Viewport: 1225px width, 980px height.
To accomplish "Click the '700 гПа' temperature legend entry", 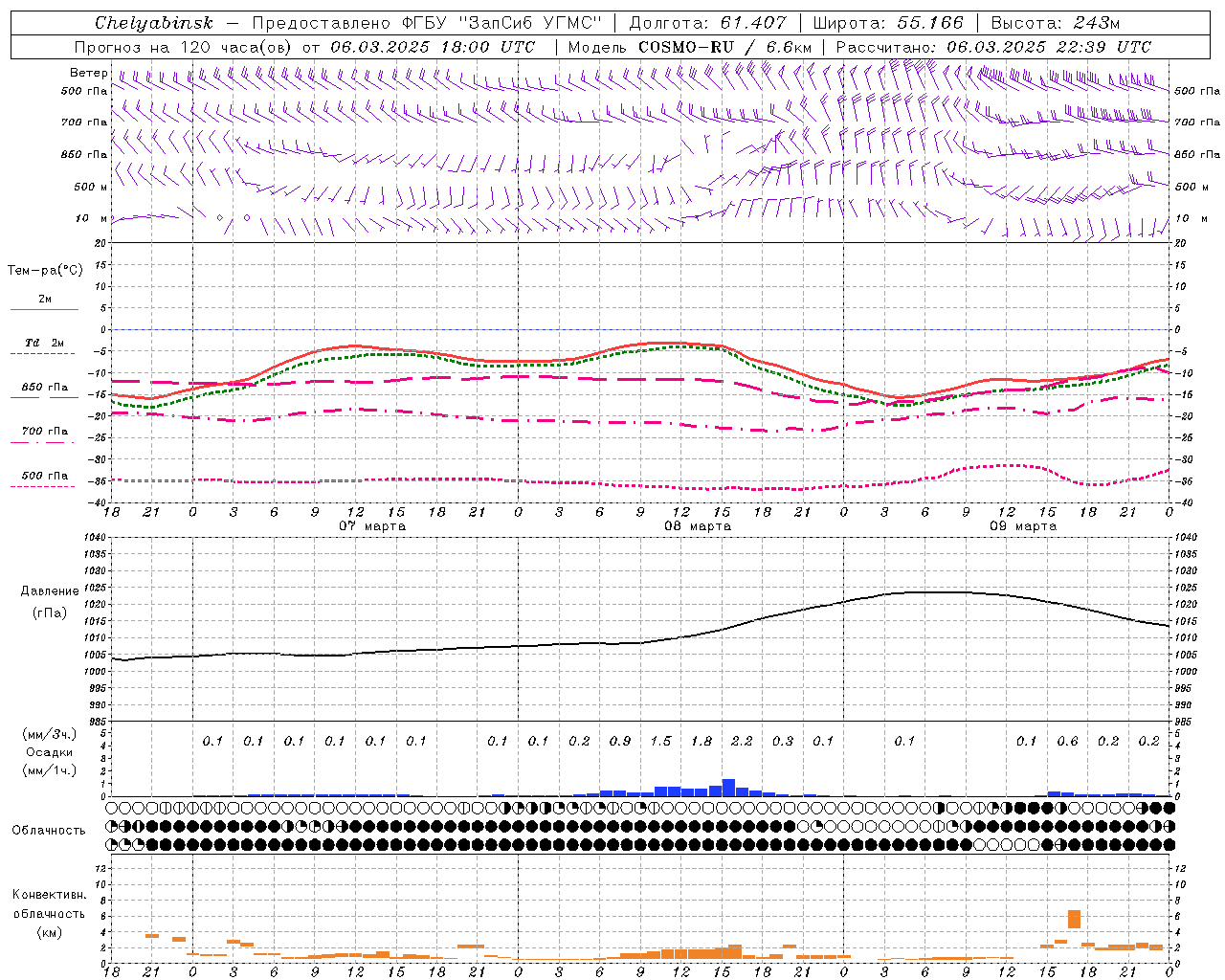I will pyautogui.click(x=45, y=432).
